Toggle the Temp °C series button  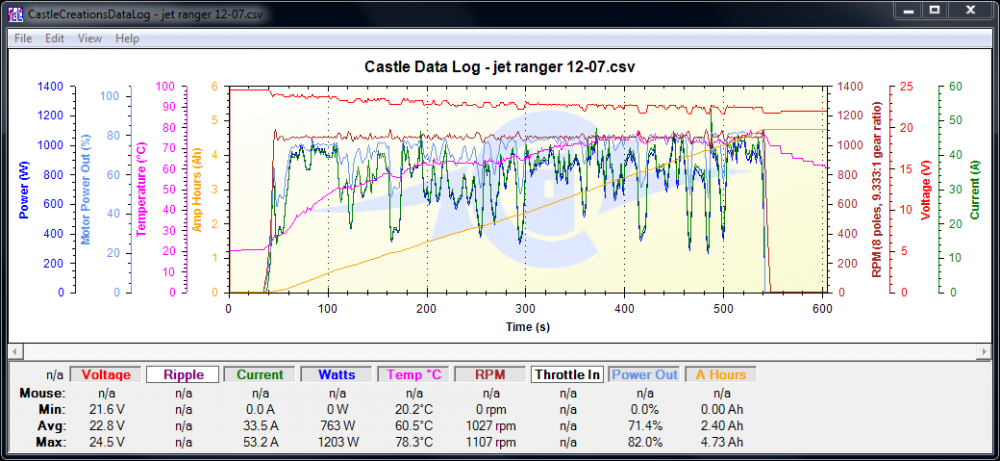(x=411, y=375)
